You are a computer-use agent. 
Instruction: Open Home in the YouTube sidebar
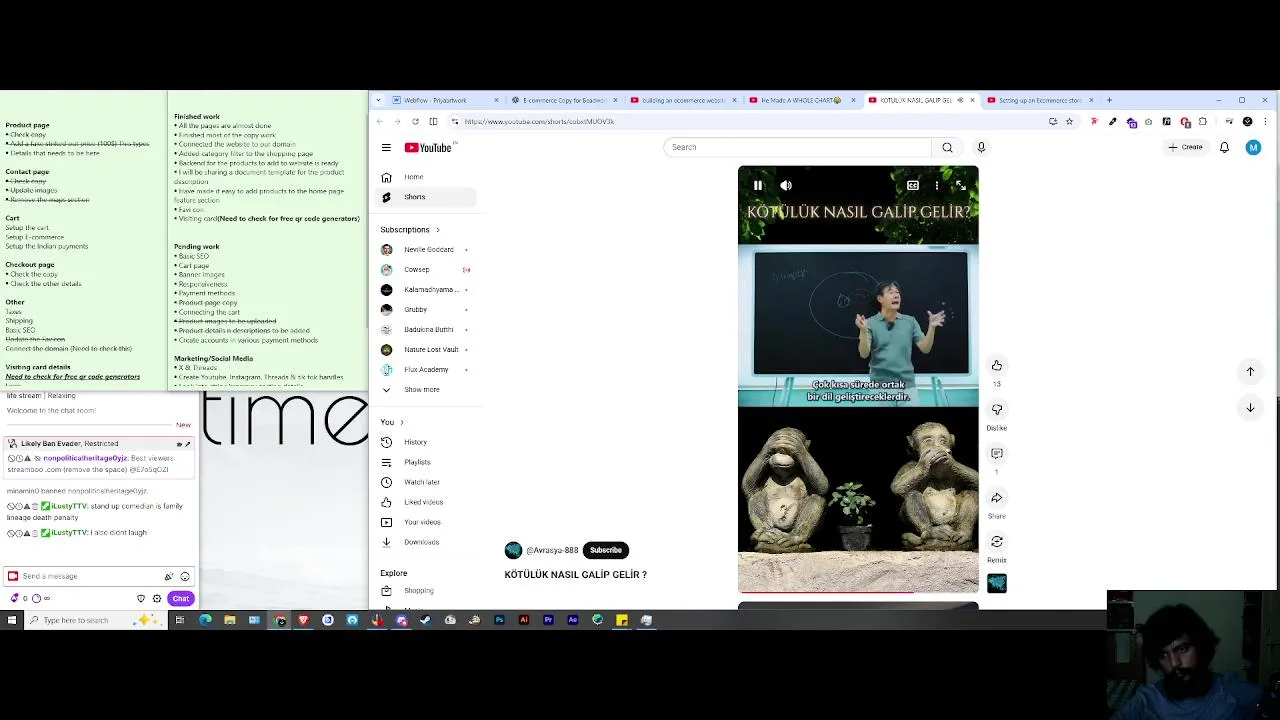coord(427,177)
